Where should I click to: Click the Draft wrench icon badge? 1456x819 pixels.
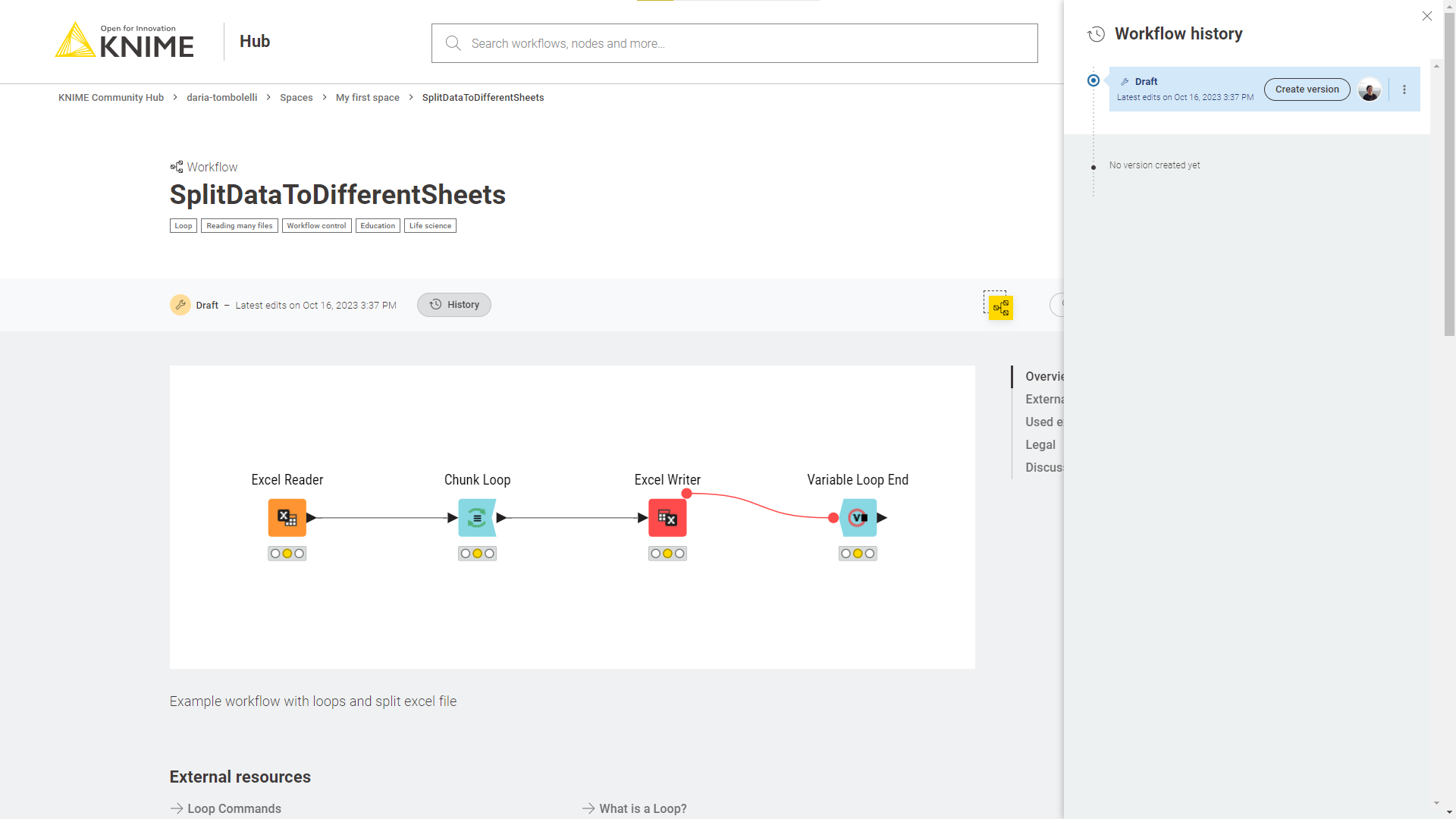(x=180, y=305)
